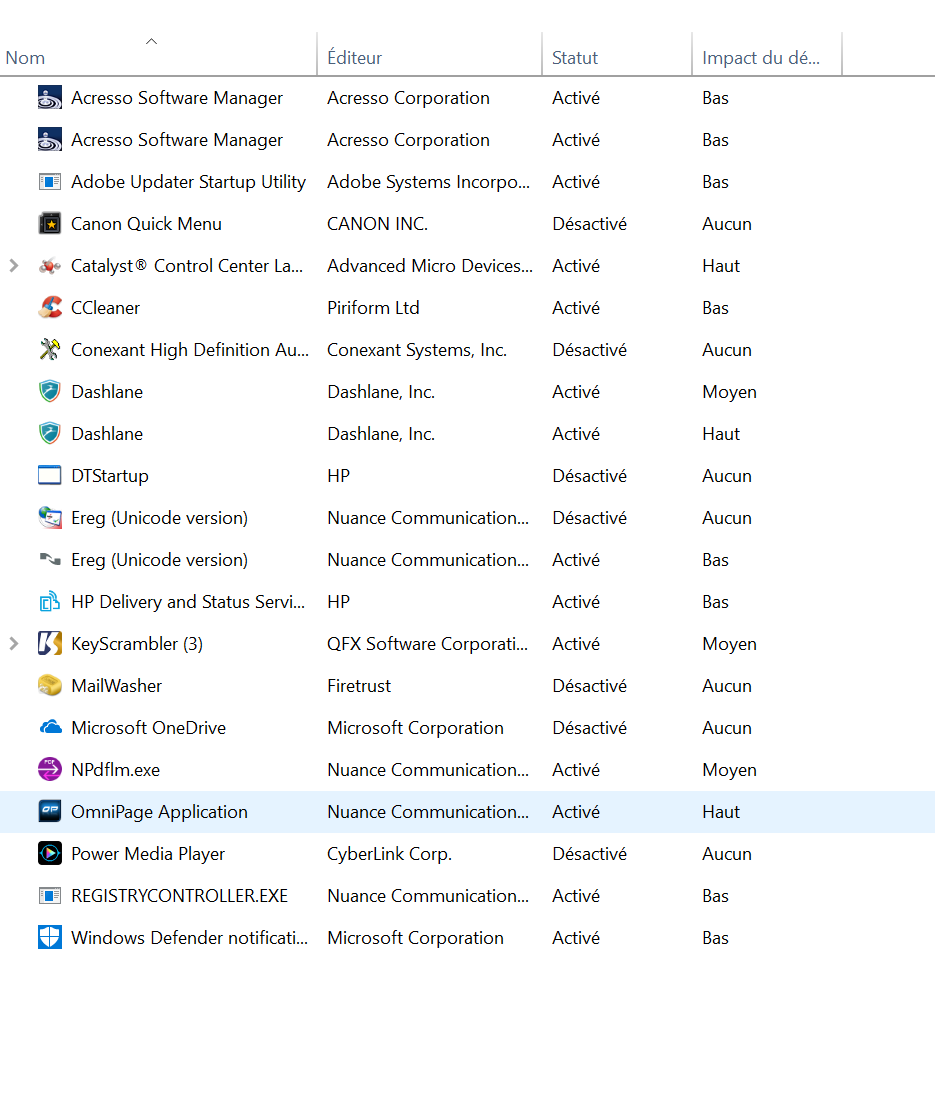The width and height of the screenshot is (935, 1120).
Task: Click "Adobe Systems Incorpo..." publisher cell
Action: coord(429,182)
